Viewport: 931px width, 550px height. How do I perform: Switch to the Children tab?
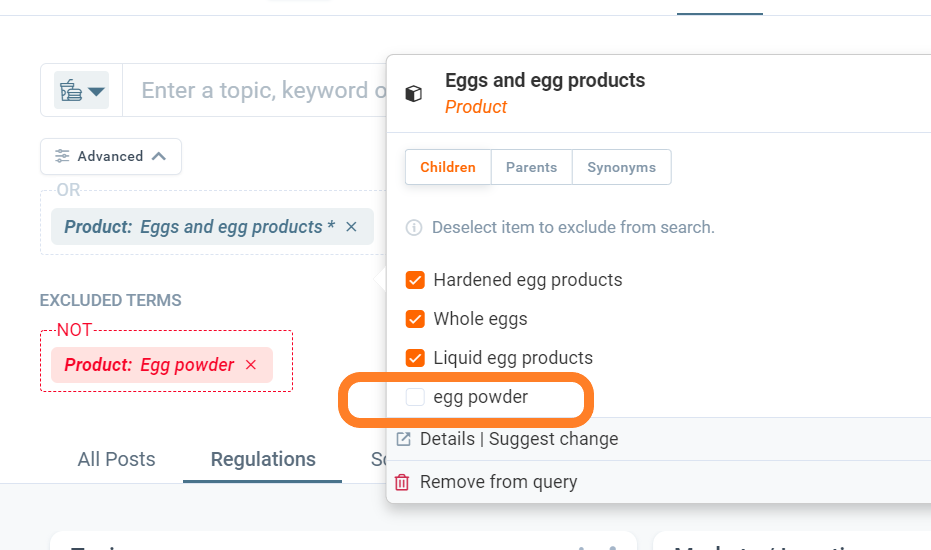(448, 167)
